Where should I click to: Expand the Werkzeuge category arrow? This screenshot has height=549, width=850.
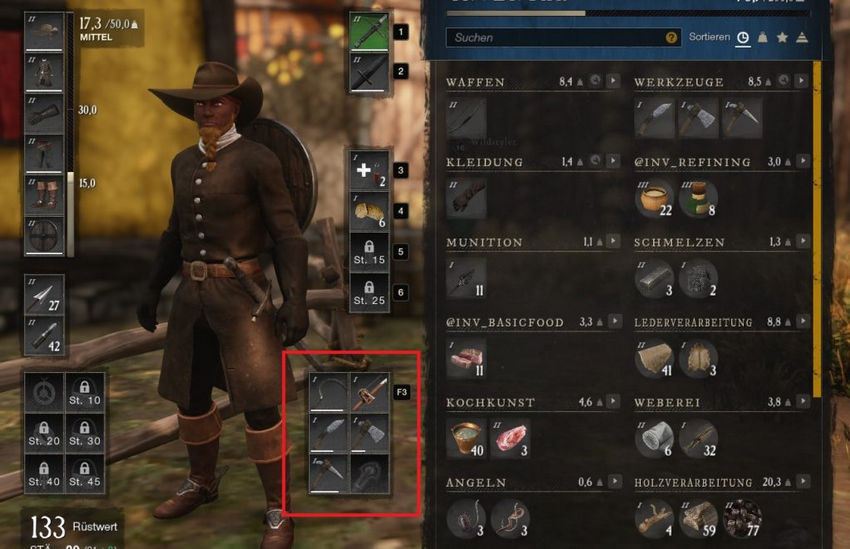pos(801,81)
